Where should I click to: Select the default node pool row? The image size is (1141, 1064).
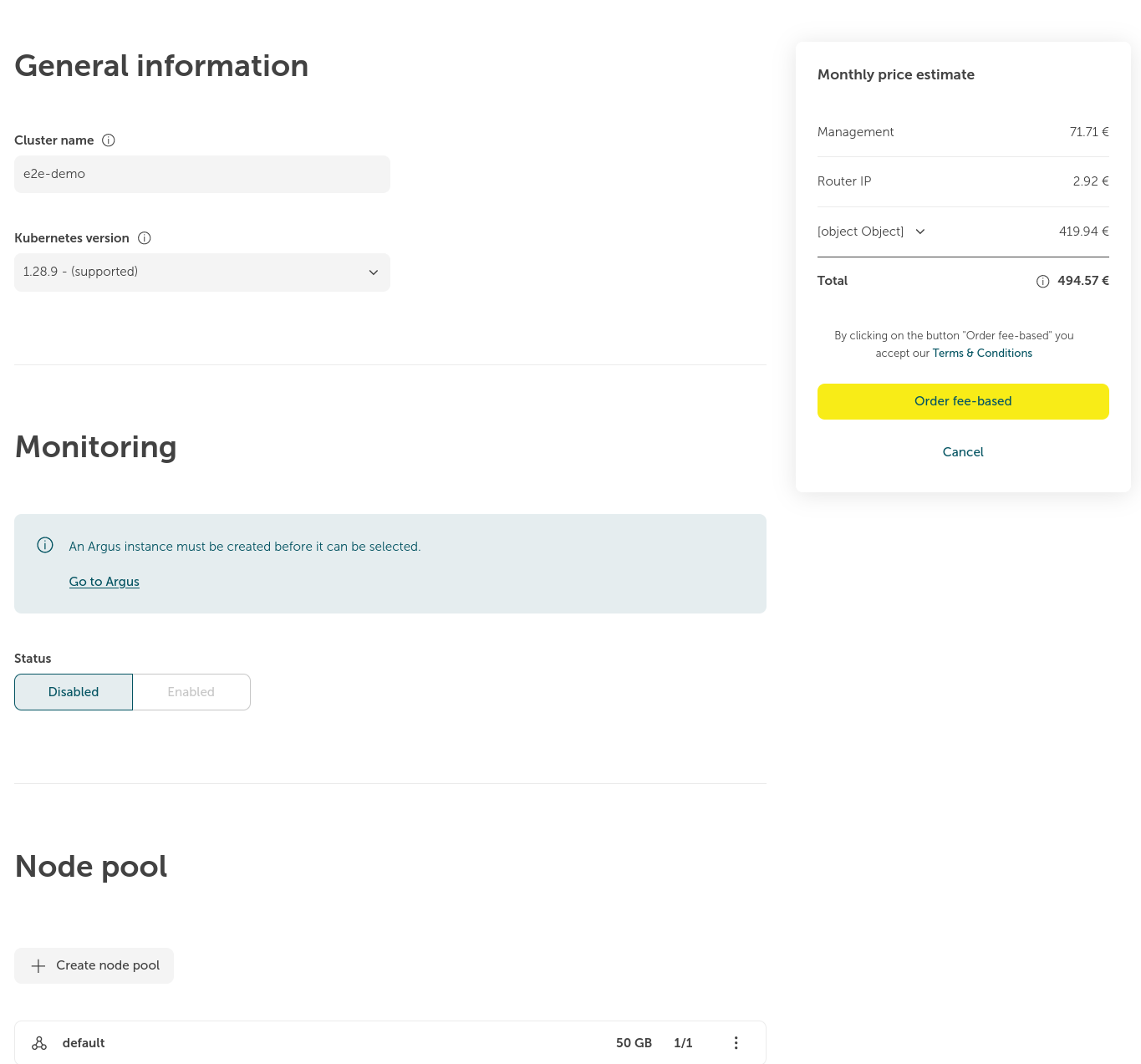(x=334, y=1043)
